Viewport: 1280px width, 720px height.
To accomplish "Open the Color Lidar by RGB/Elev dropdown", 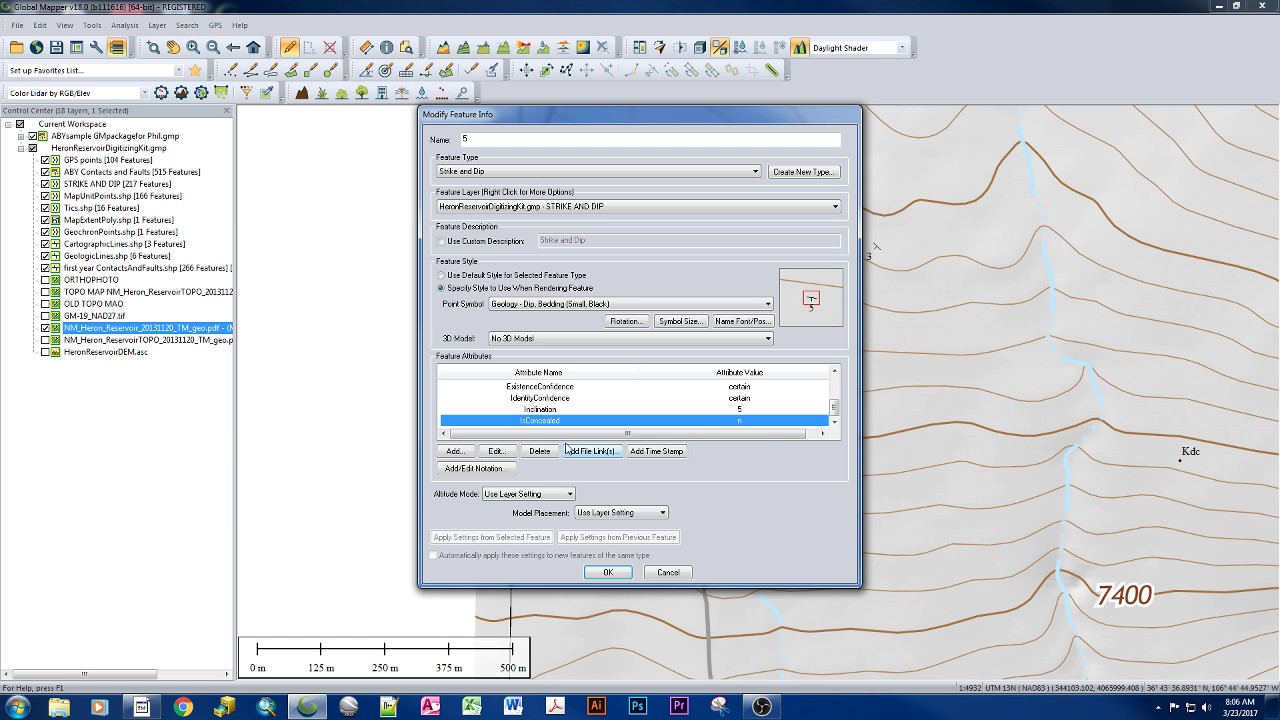I will [144, 93].
